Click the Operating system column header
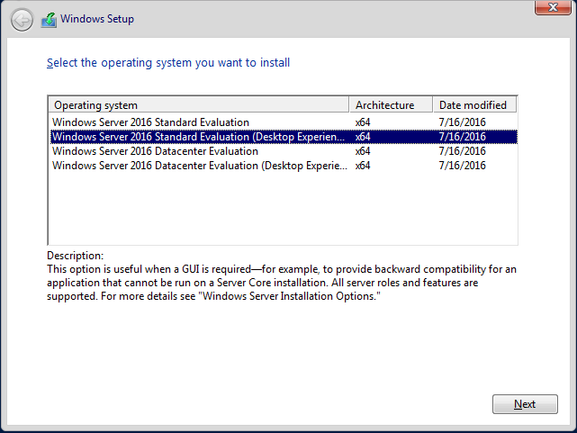This screenshot has width=577, height=433. tap(199, 105)
